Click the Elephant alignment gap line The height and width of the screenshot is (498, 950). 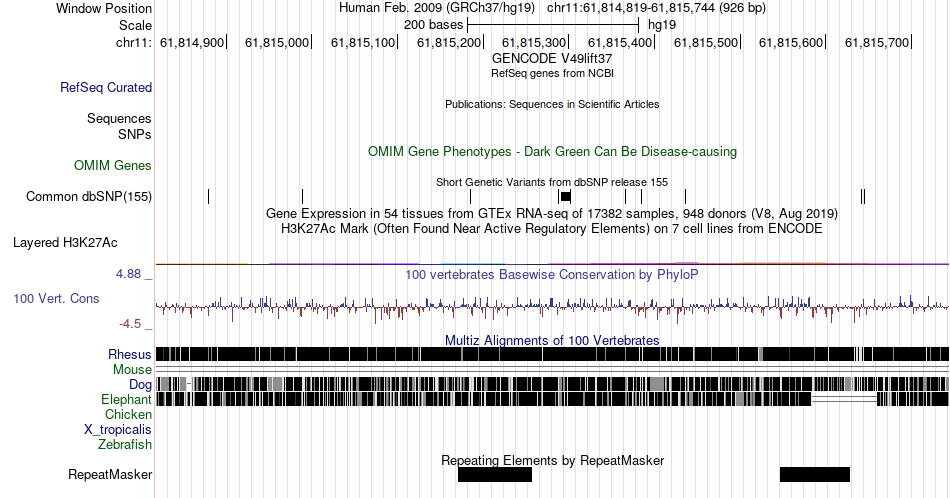point(844,399)
